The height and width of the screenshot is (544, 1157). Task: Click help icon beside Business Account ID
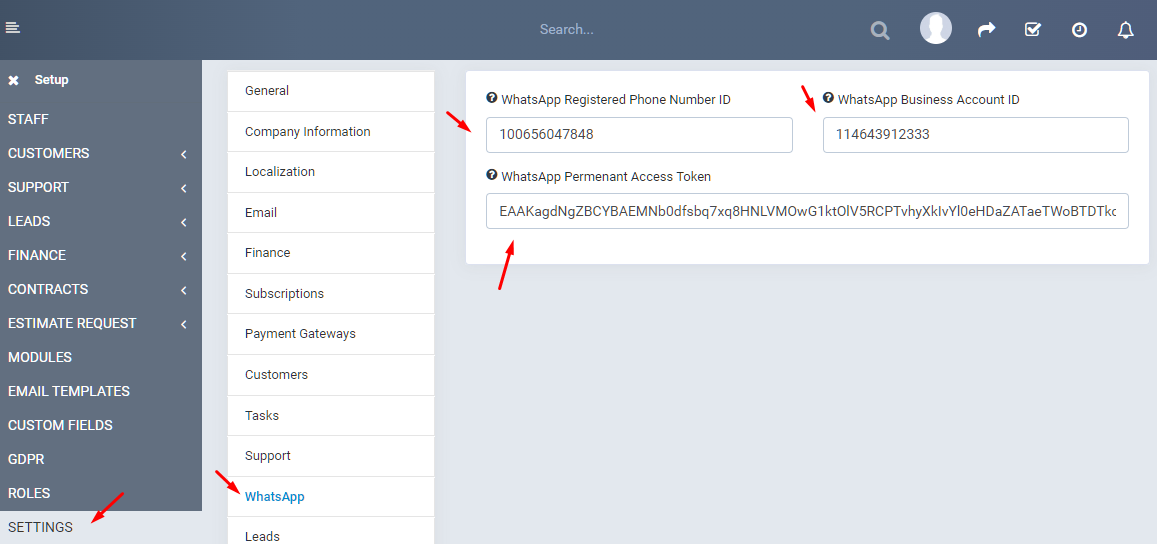[x=828, y=98]
